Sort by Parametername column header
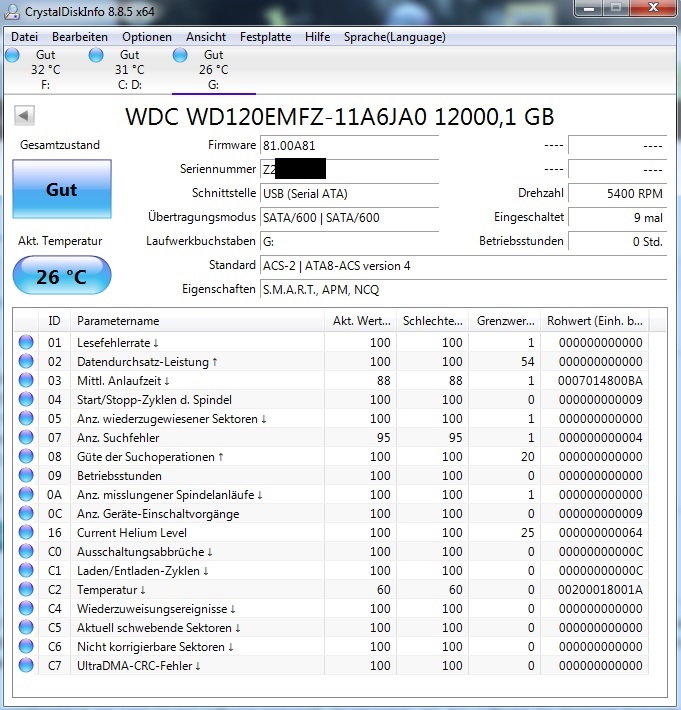 click(197, 321)
